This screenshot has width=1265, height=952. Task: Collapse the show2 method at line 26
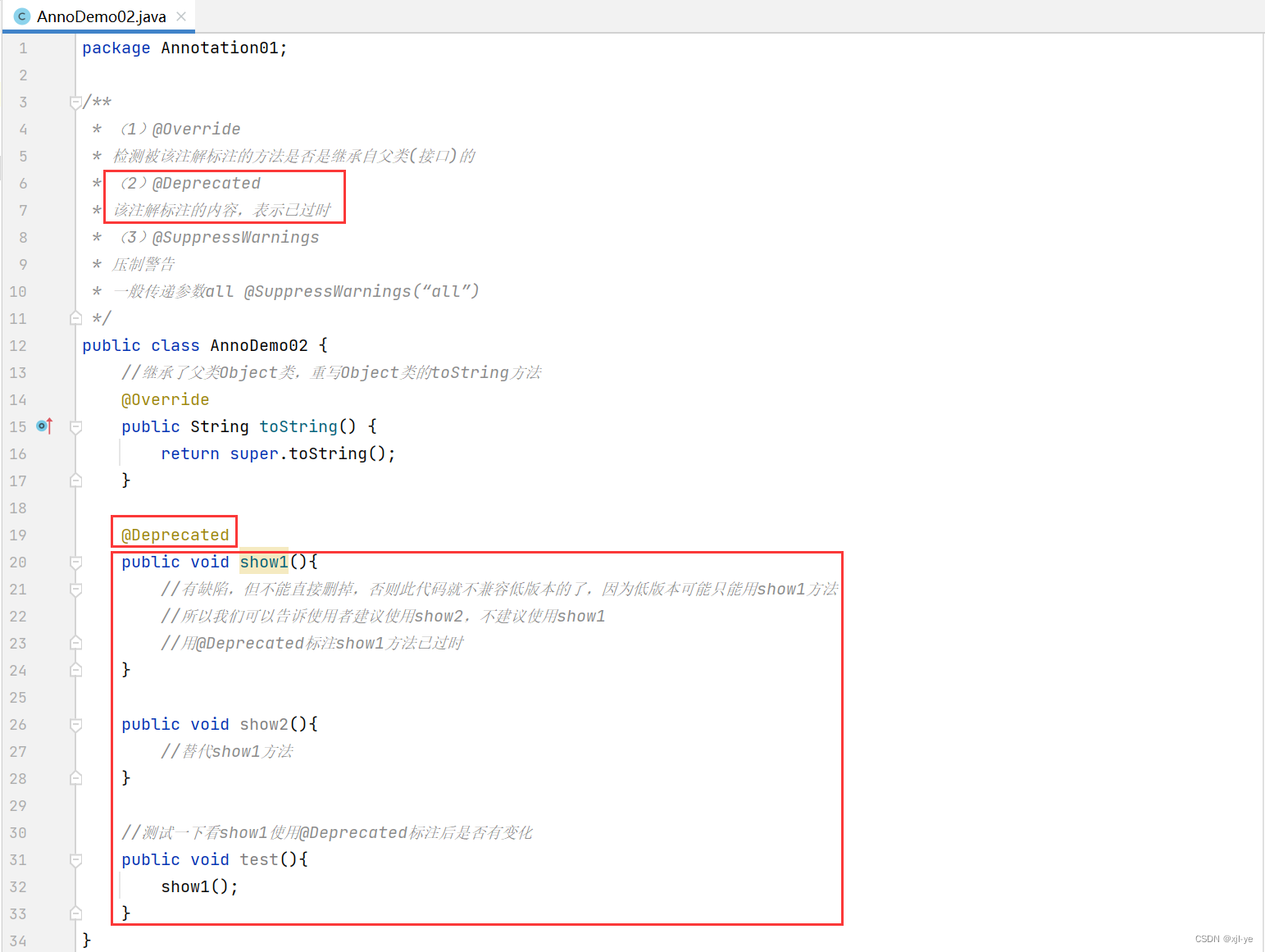pyautogui.click(x=75, y=724)
